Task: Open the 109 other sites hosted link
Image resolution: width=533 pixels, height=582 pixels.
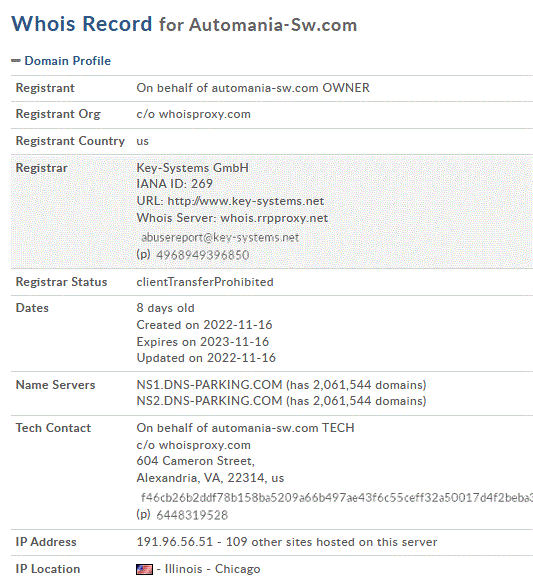Action: pos(331,542)
